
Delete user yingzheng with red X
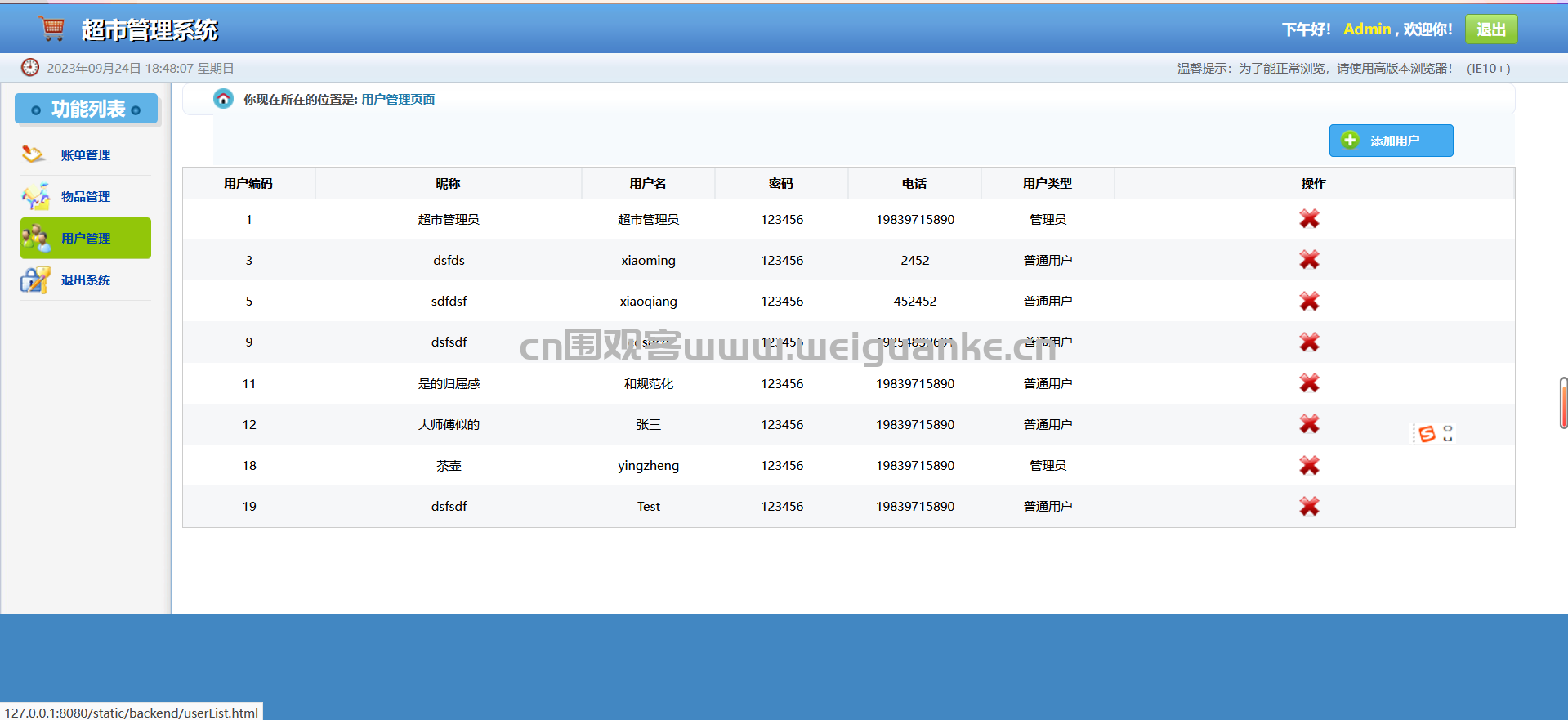pos(1309,465)
